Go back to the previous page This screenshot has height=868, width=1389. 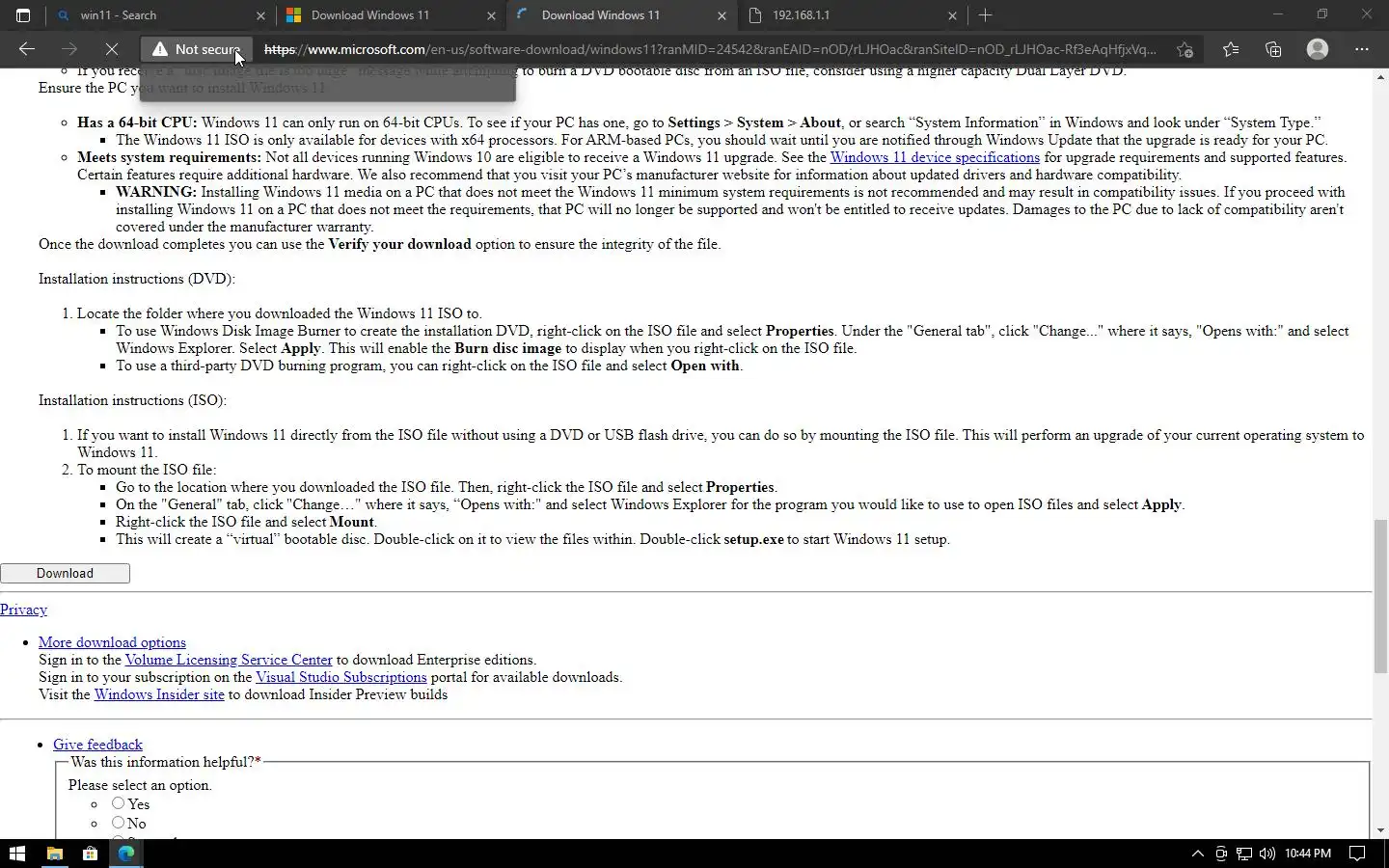point(27,49)
